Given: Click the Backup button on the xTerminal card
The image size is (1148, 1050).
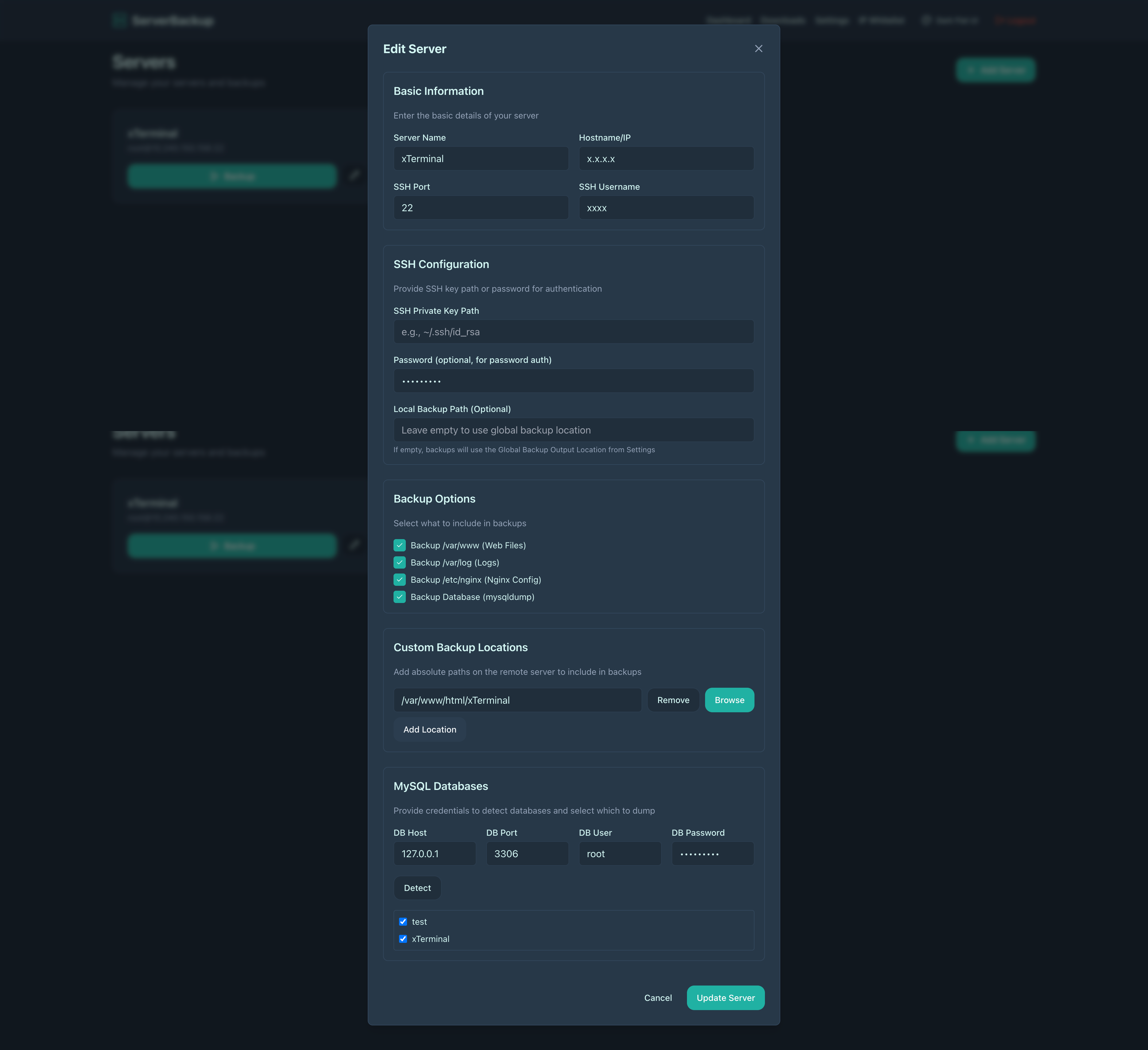Looking at the screenshot, I should (232, 176).
